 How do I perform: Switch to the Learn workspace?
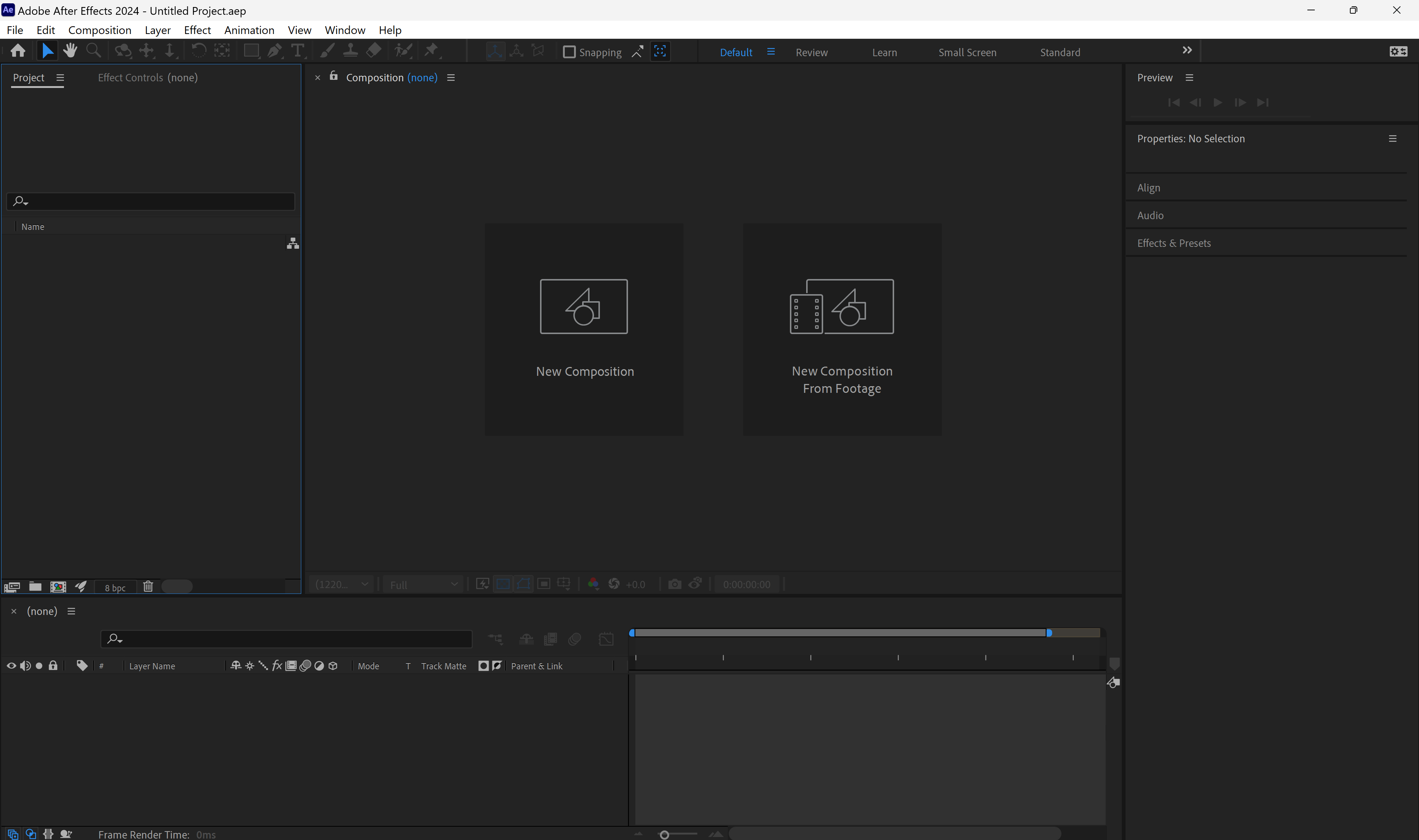(x=885, y=52)
